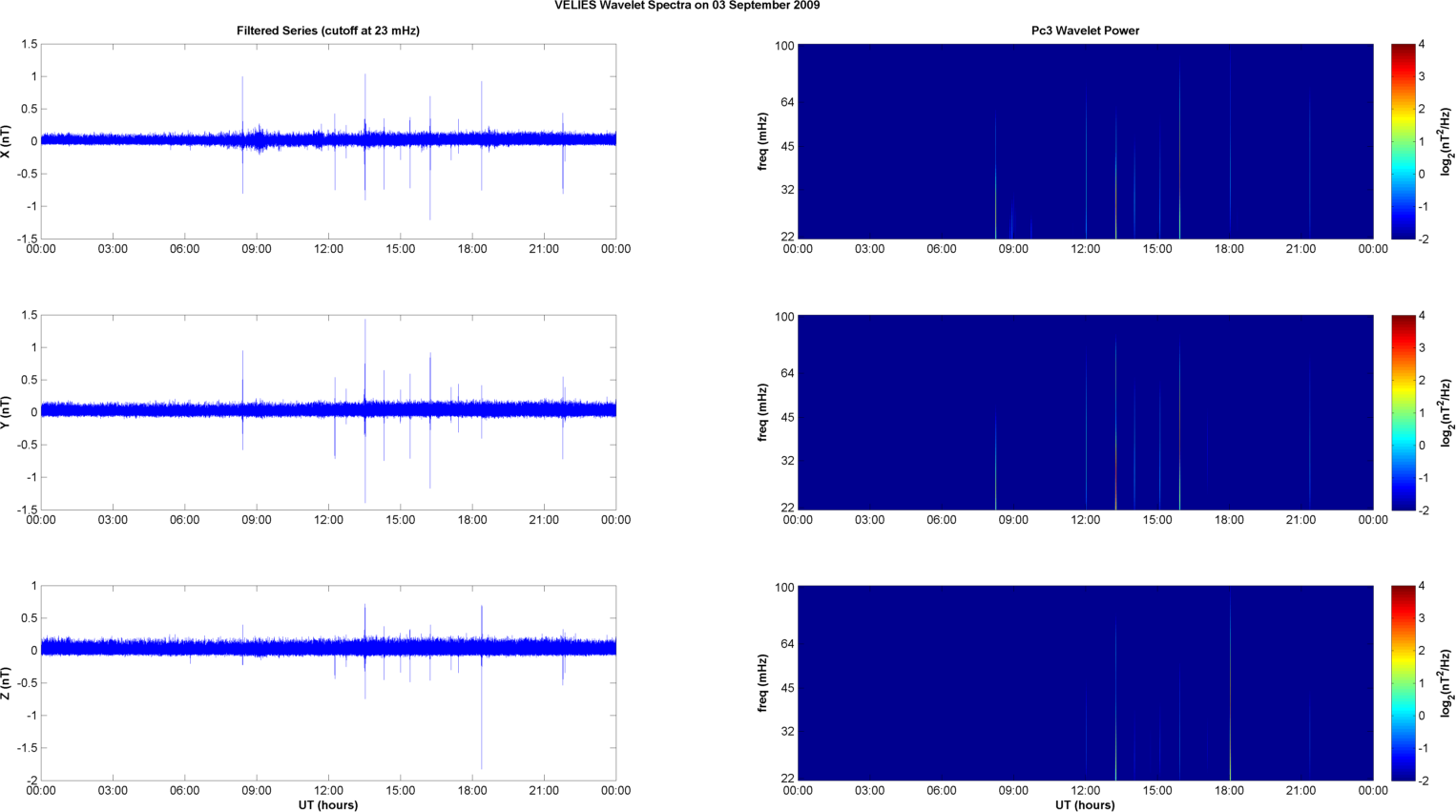
Task: Click the 64 frequency tick of the top spectrogram
Action: pos(787,102)
